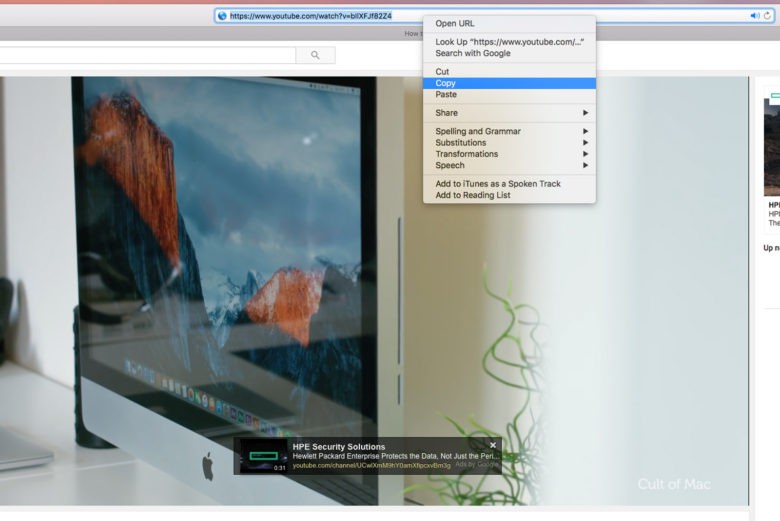Viewport: 780px width, 521px height.
Task: Click the HPE ad video thumbnail
Action: 263,456
